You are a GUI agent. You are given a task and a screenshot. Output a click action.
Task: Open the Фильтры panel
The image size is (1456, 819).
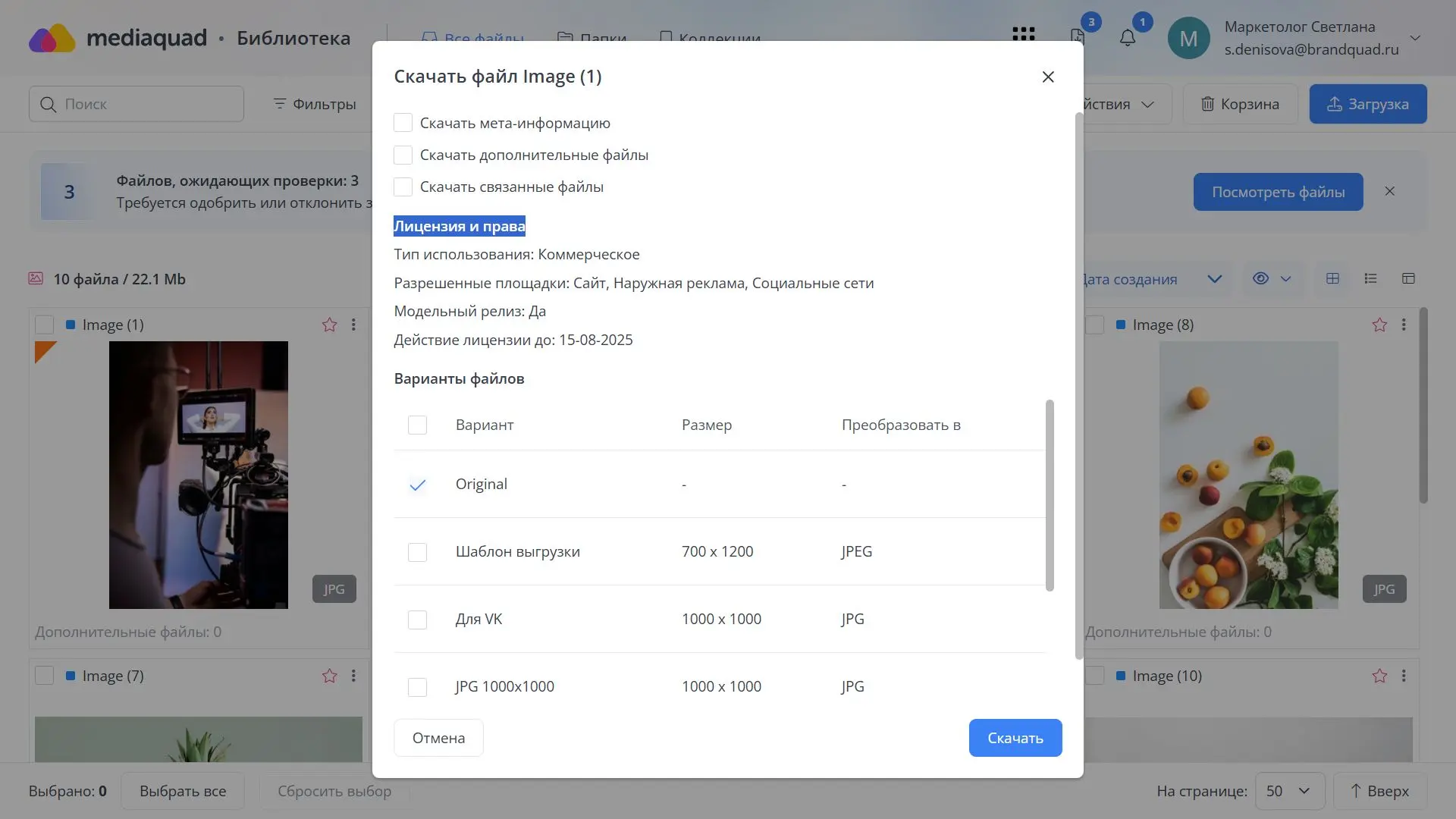(x=315, y=104)
